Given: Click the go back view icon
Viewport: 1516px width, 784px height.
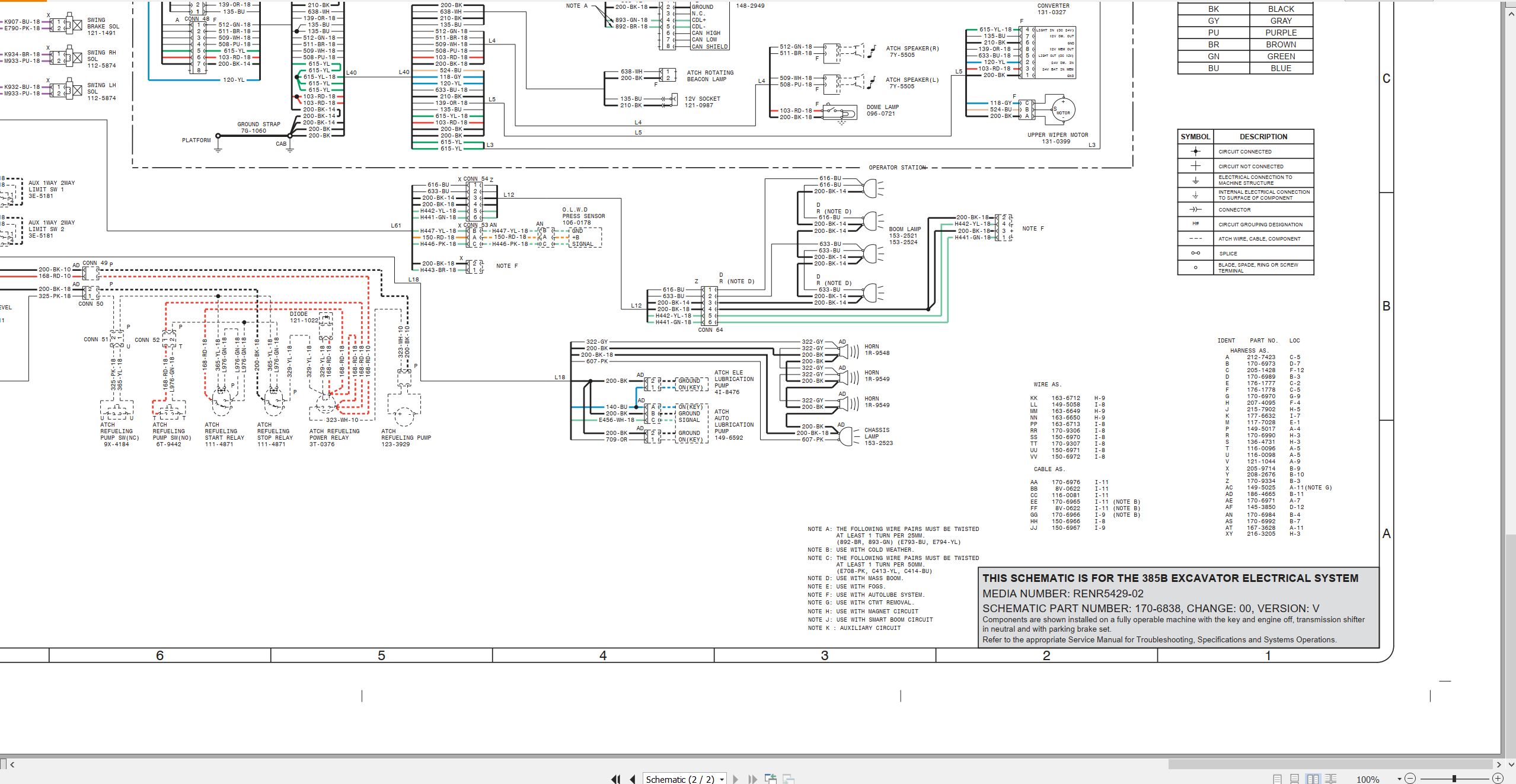Looking at the screenshot, I should click(771, 779).
